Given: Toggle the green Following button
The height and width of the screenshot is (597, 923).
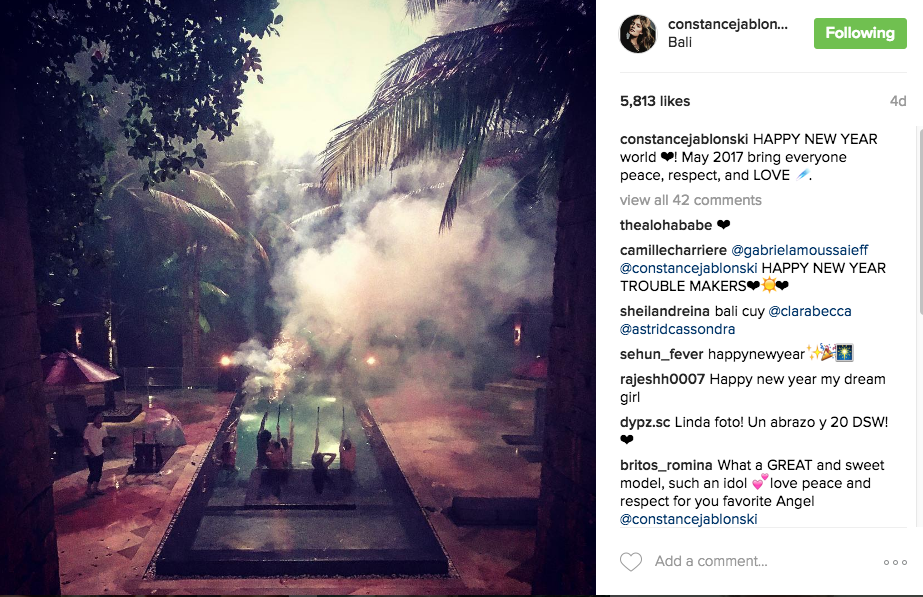Looking at the screenshot, I should [860, 33].
